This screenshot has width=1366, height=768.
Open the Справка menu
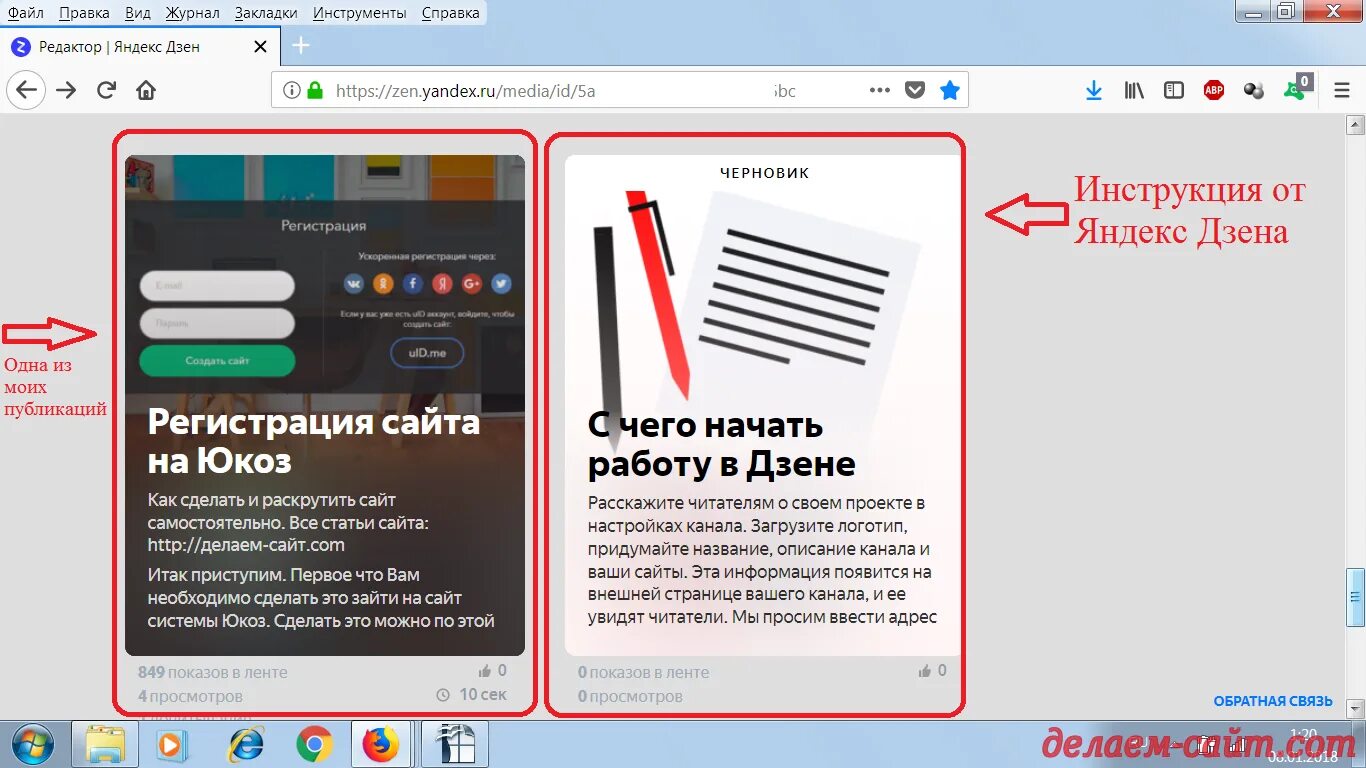[x=450, y=13]
